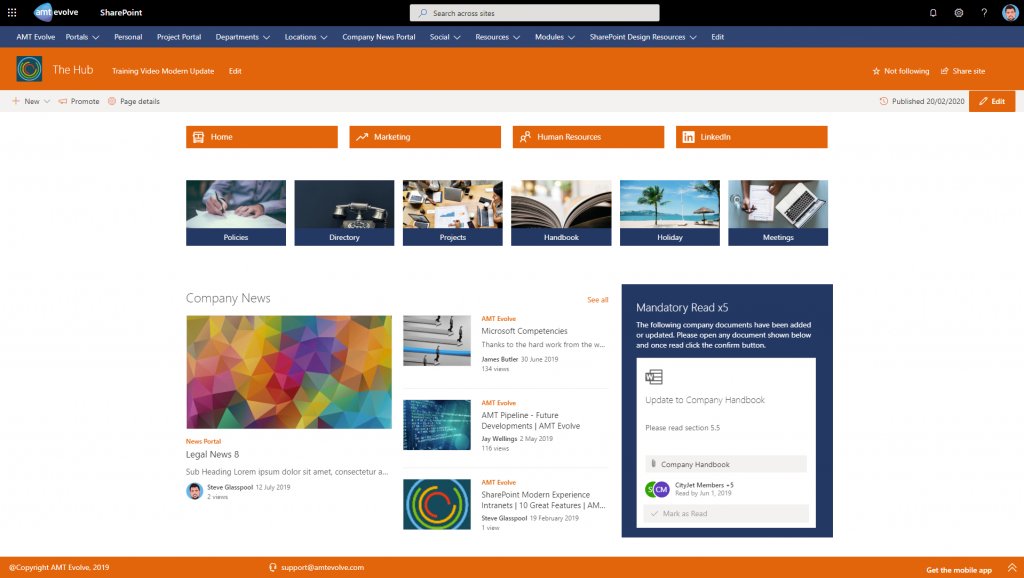The height and width of the screenshot is (578, 1024).
Task: Click Edit next to The Hub navigation
Action: click(235, 71)
